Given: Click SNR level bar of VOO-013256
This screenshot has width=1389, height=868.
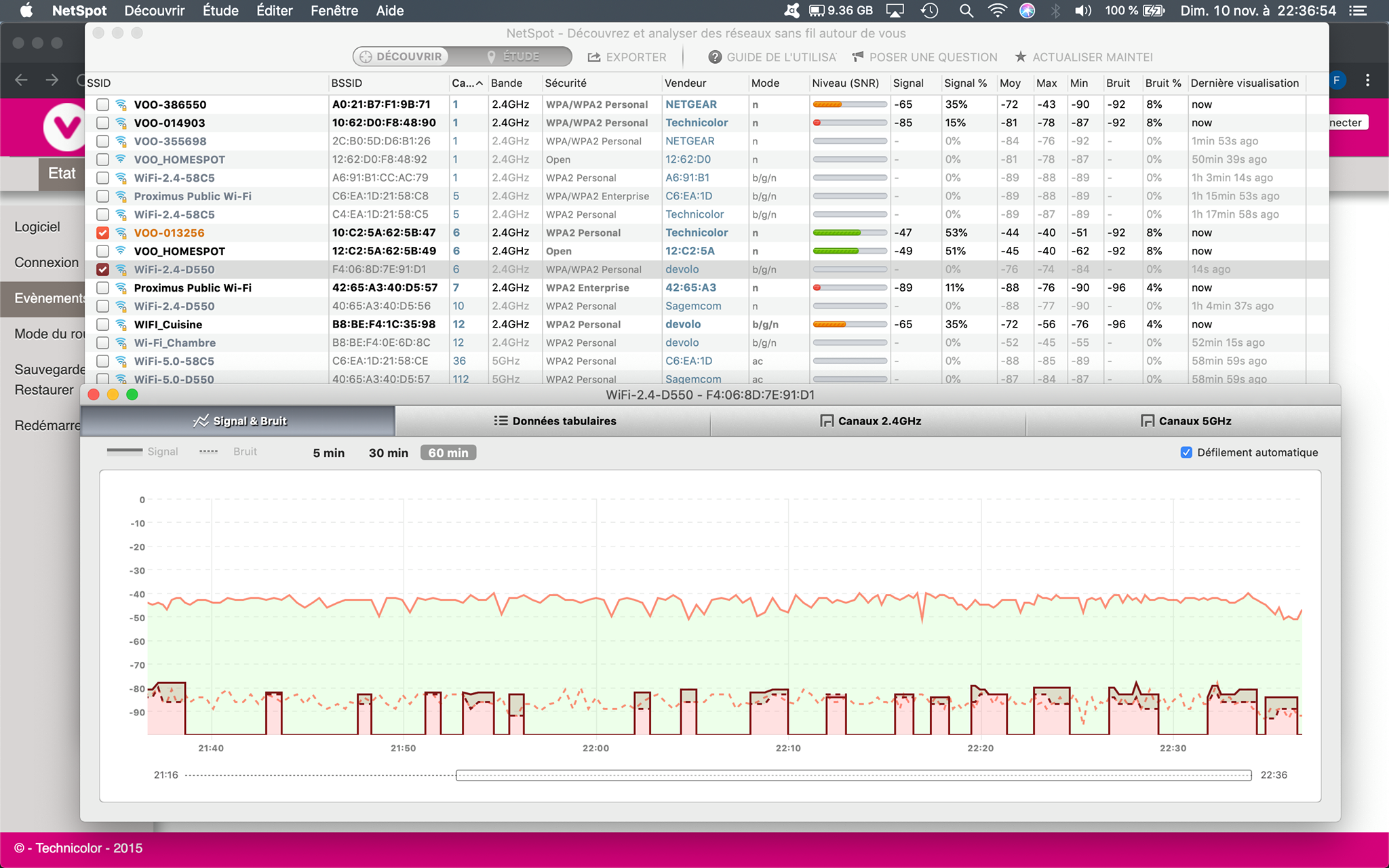Looking at the screenshot, I should [x=850, y=233].
